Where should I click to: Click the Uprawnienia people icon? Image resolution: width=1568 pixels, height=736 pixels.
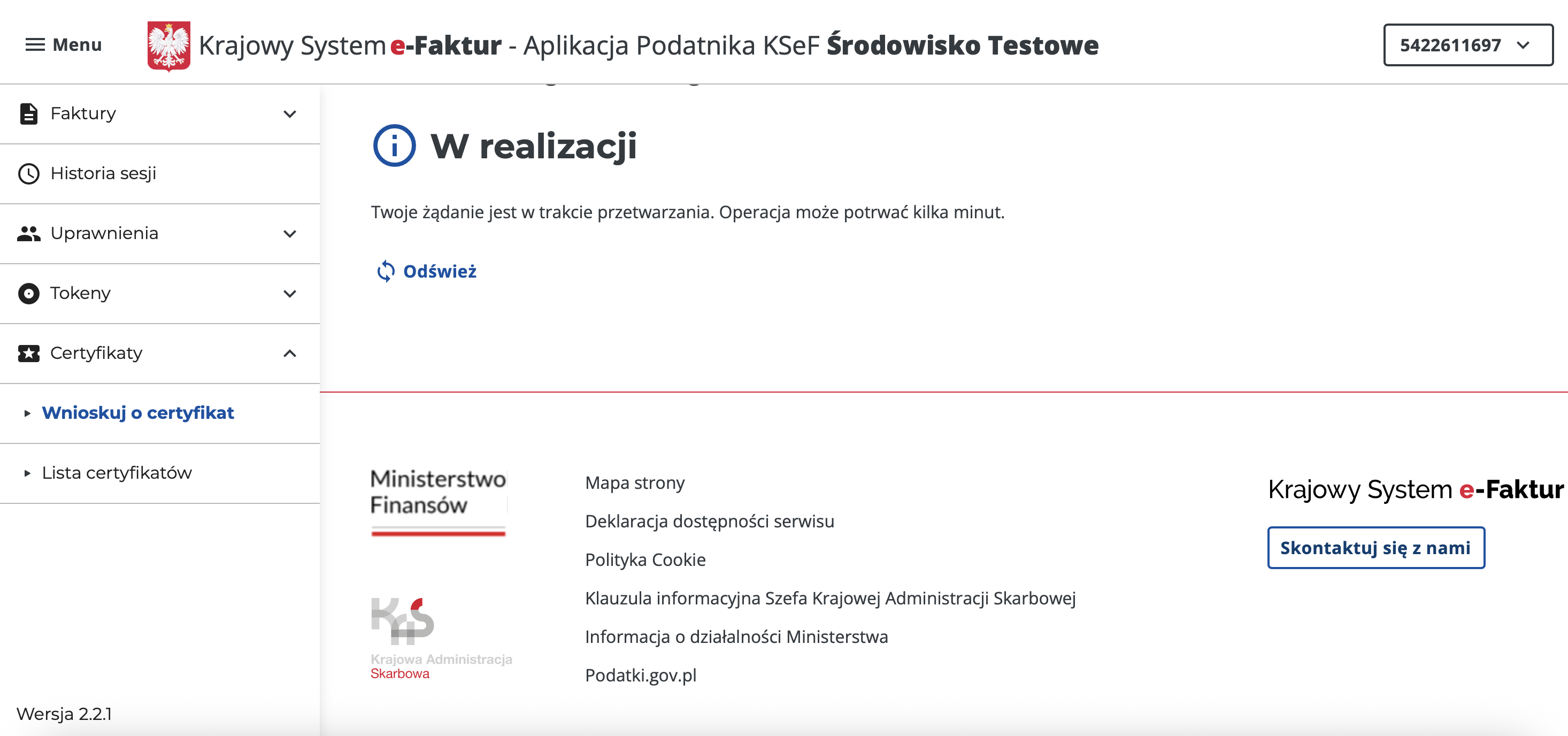click(28, 234)
